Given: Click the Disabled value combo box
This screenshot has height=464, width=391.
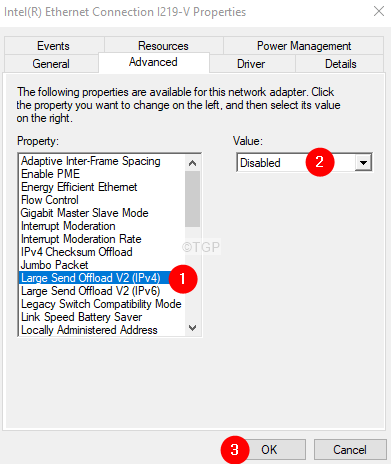Looking at the screenshot, I should pos(304,163).
